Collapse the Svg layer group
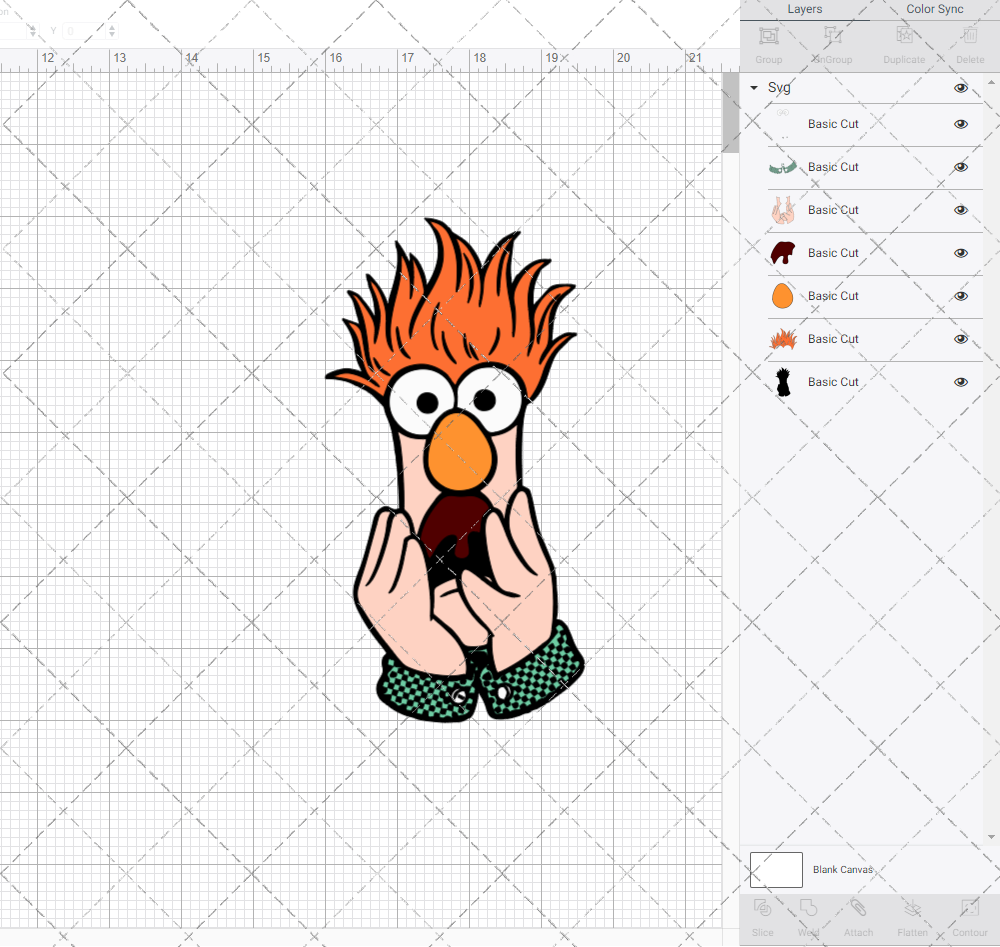This screenshot has width=1000, height=947. (753, 88)
